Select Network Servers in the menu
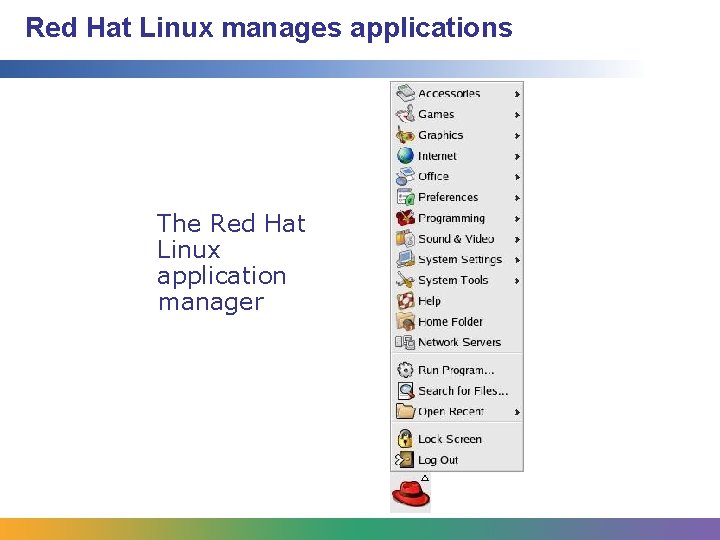Viewport: 720px width, 540px height. (457, 342)
